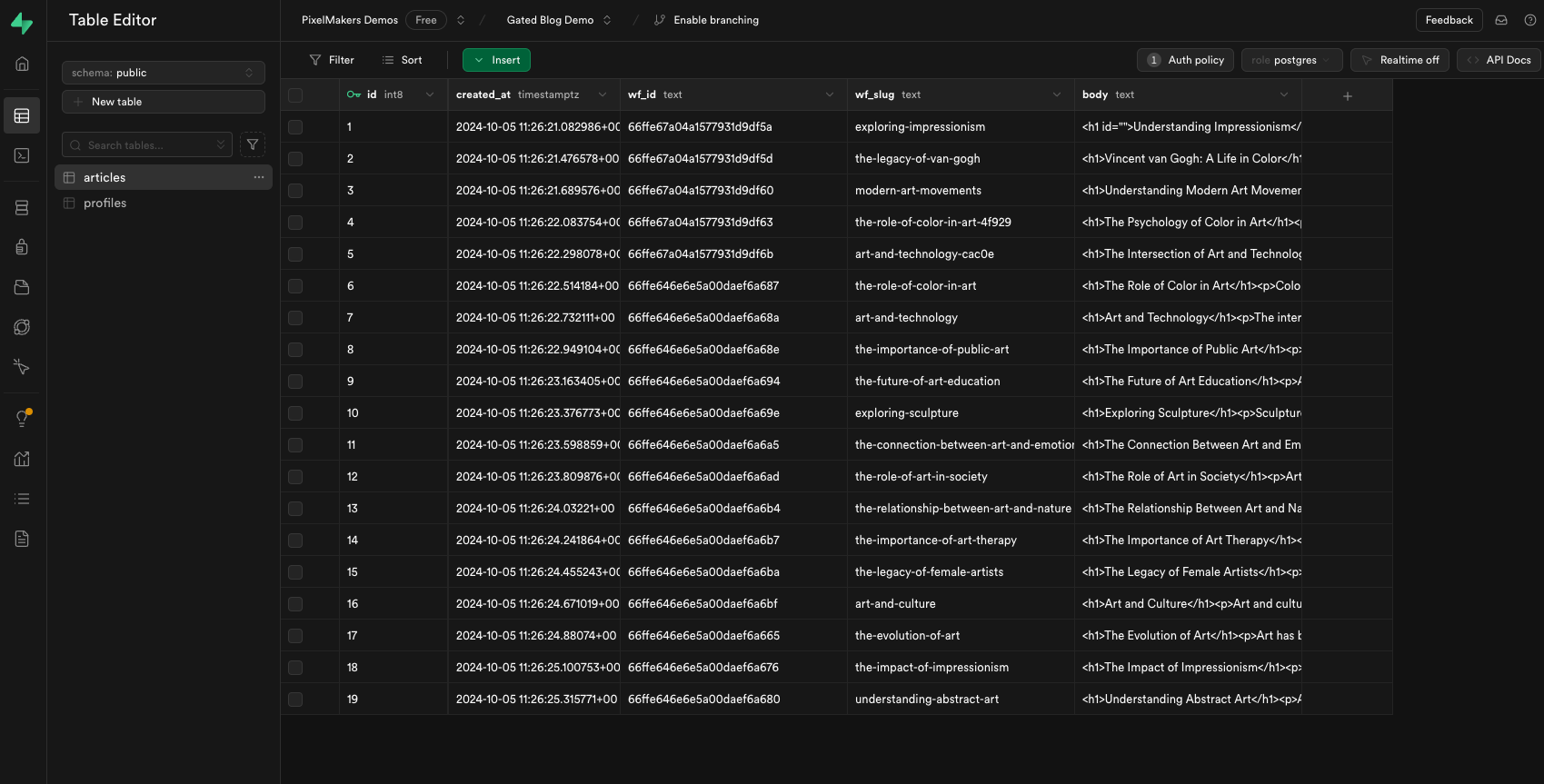This screenshot has width=1544, height=784.
Task: Select checkbox for row id 17
Action: [295, 636]
